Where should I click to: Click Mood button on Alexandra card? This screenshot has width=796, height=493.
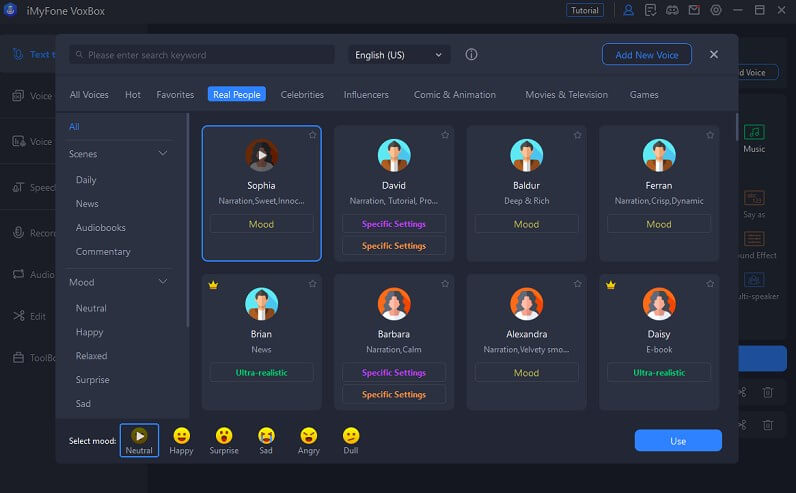pos(526,373)
